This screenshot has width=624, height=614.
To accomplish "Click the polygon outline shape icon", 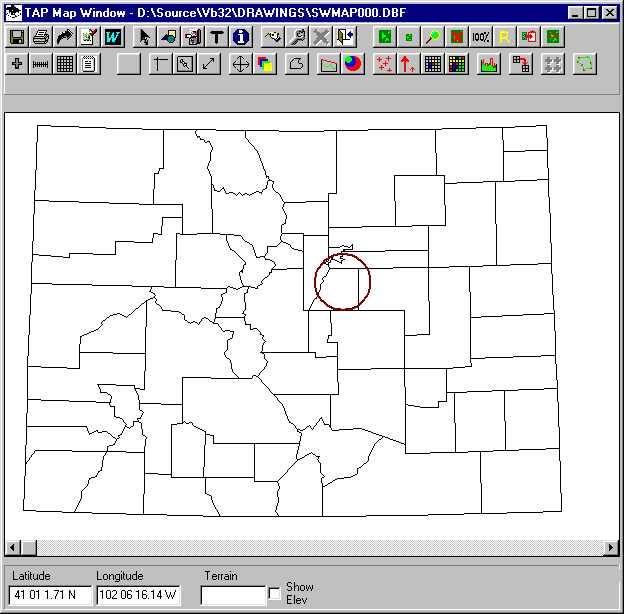I will click(297, 64).
